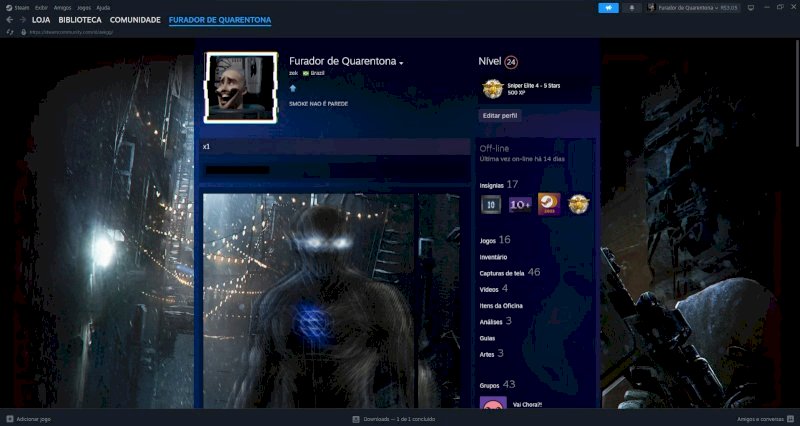Open the large artwork showcase image

pos(308,300)
